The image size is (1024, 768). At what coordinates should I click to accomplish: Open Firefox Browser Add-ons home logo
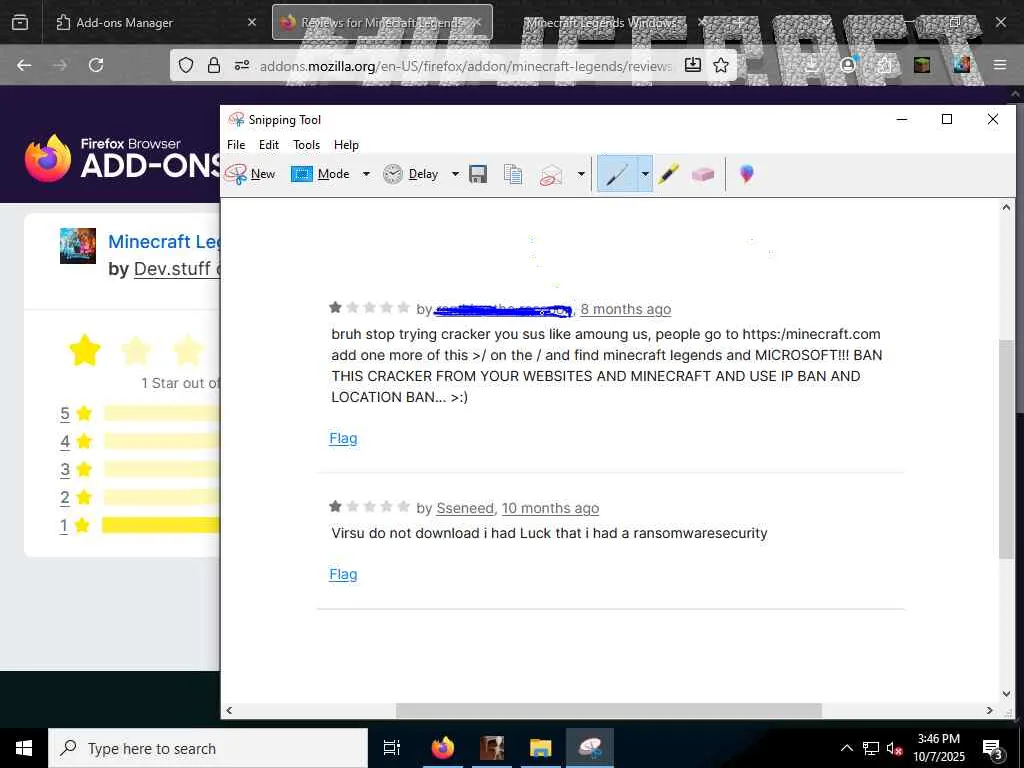[123, 157]
